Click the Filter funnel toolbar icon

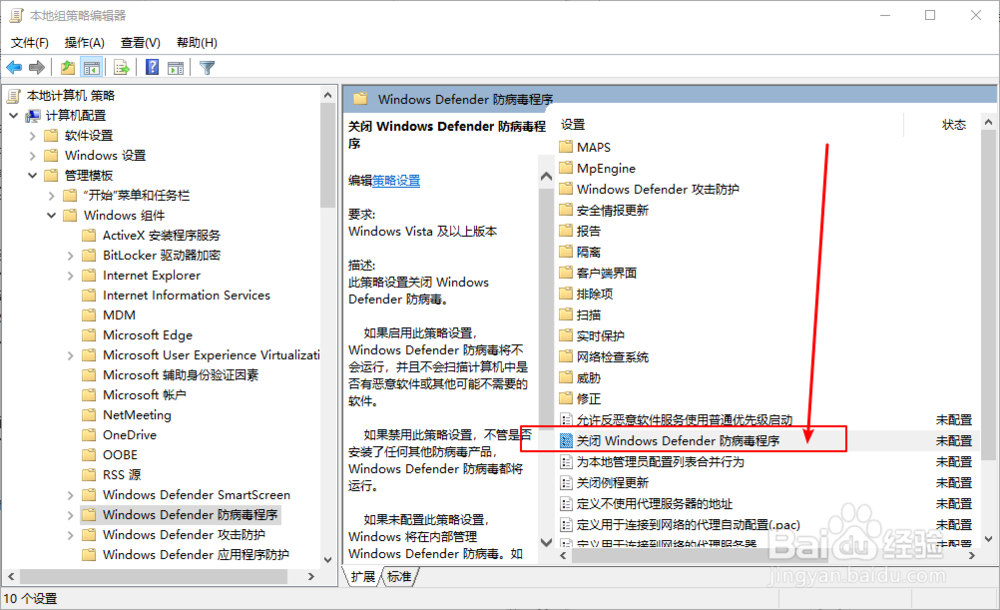pyautogui.click(x=207, y=67)
